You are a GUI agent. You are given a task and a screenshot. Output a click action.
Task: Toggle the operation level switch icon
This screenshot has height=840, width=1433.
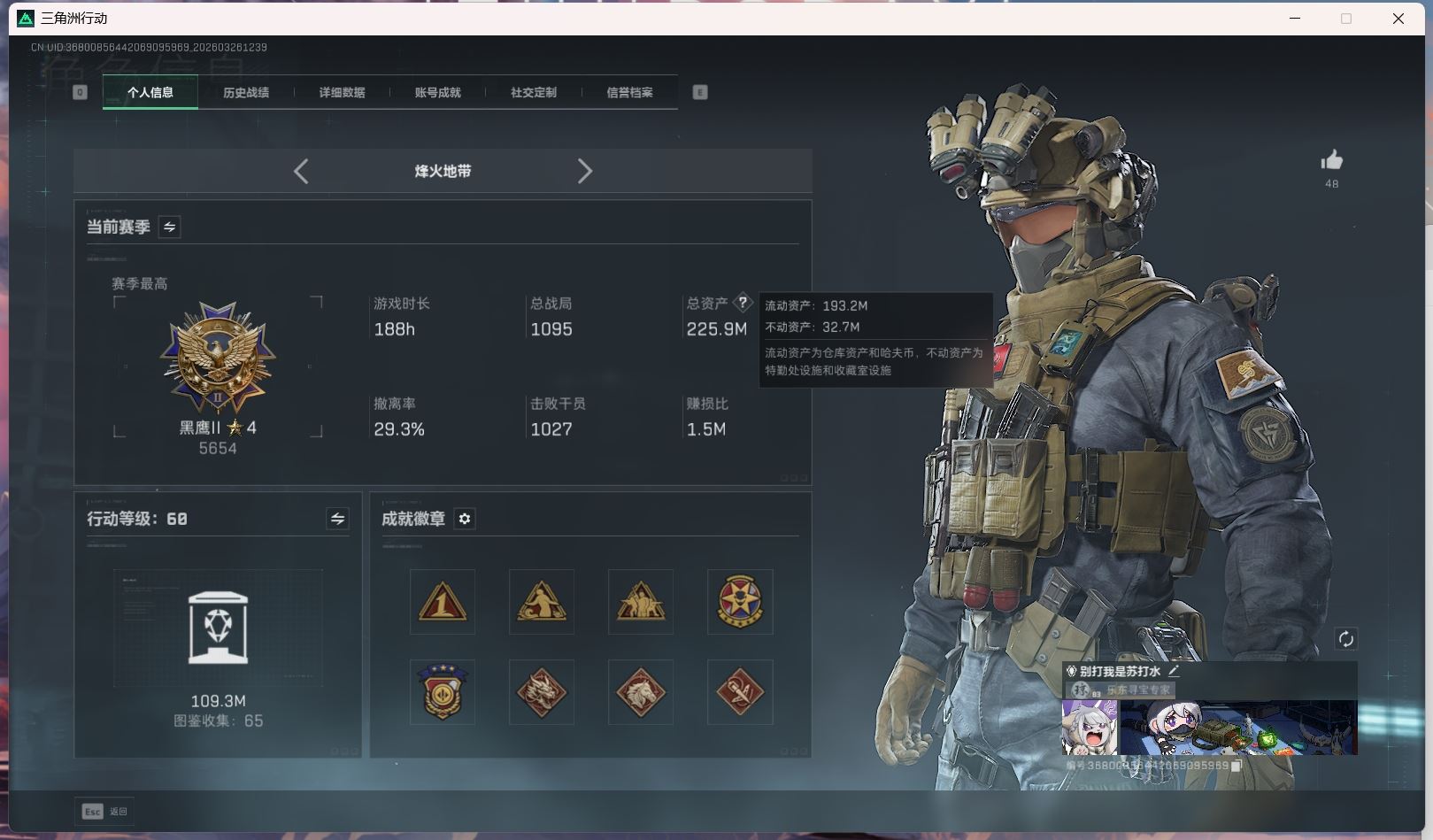[x=337, y=519]
